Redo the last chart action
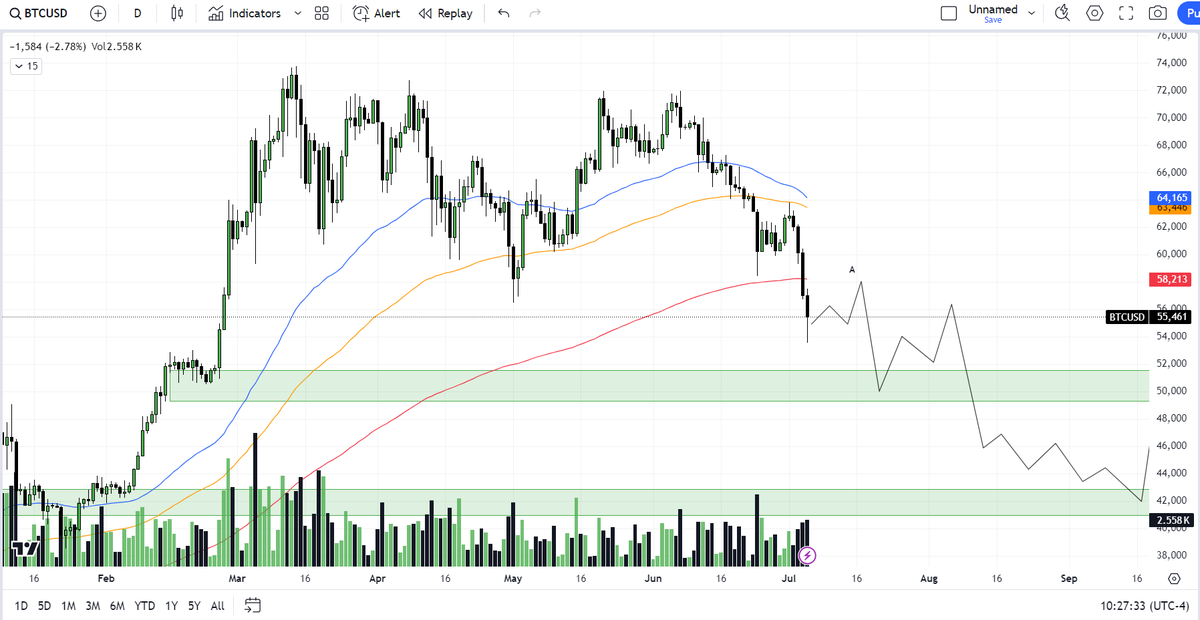The height and width of the screenshot is (620, 1200). click(x=535, y=14)
